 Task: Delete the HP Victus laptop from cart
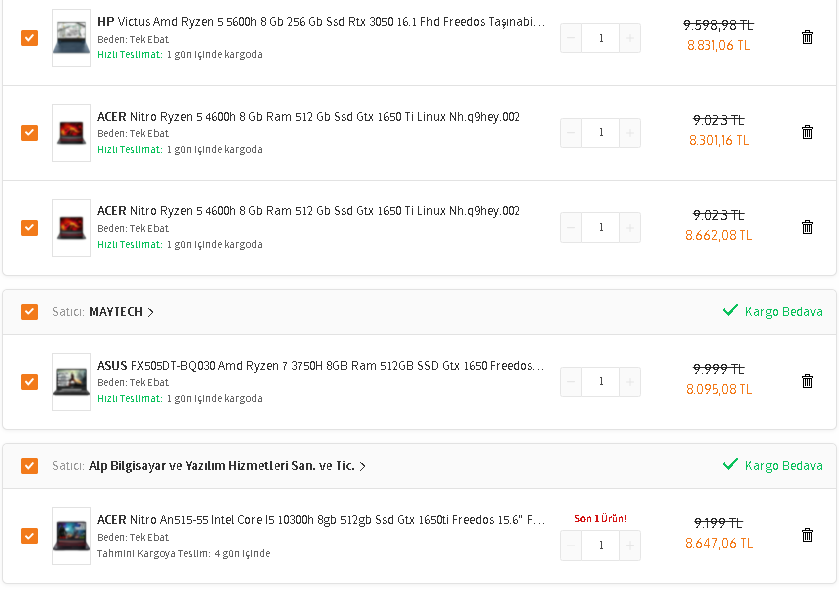point(807,37)
